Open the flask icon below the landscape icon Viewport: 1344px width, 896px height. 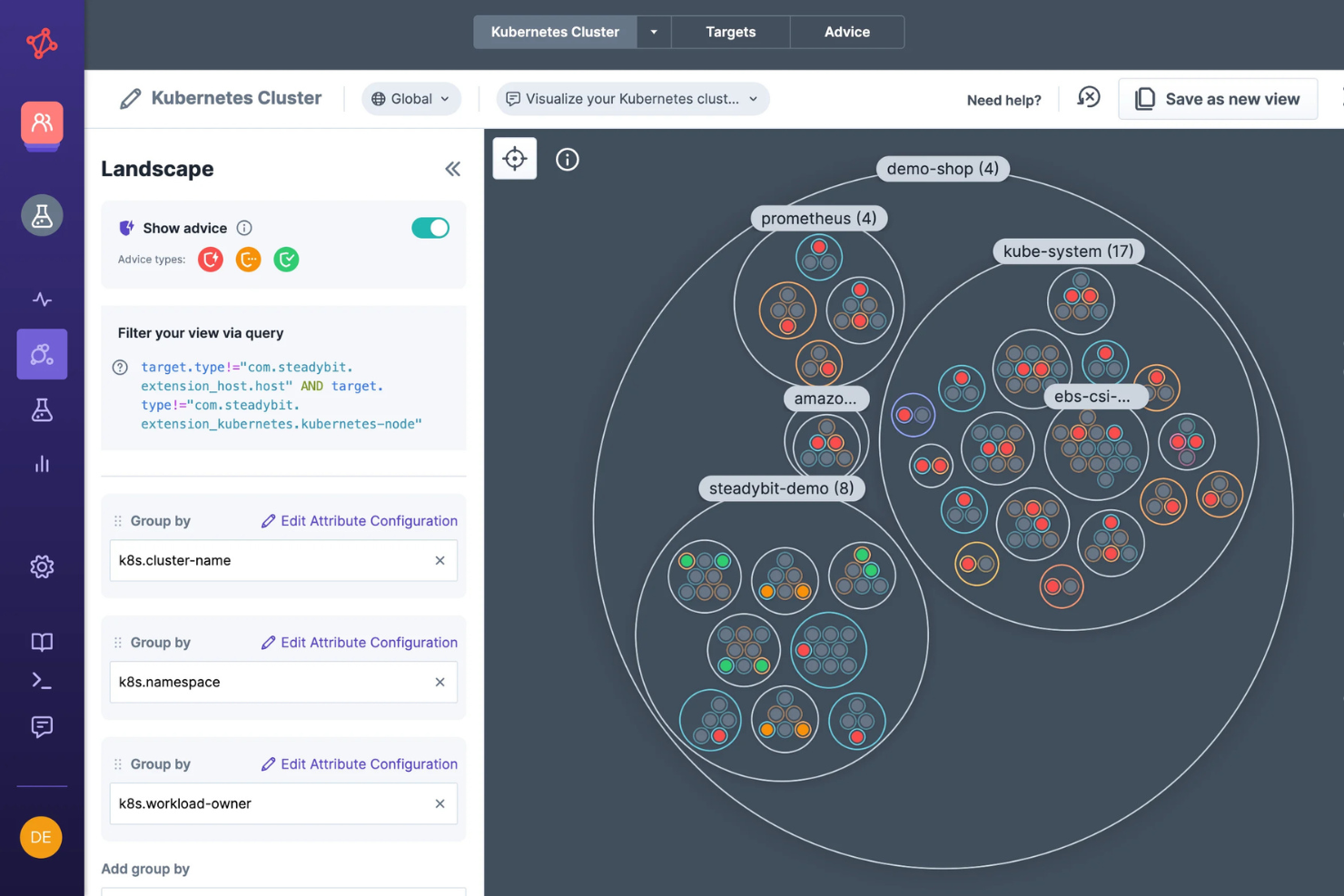(x=42, y=410)
